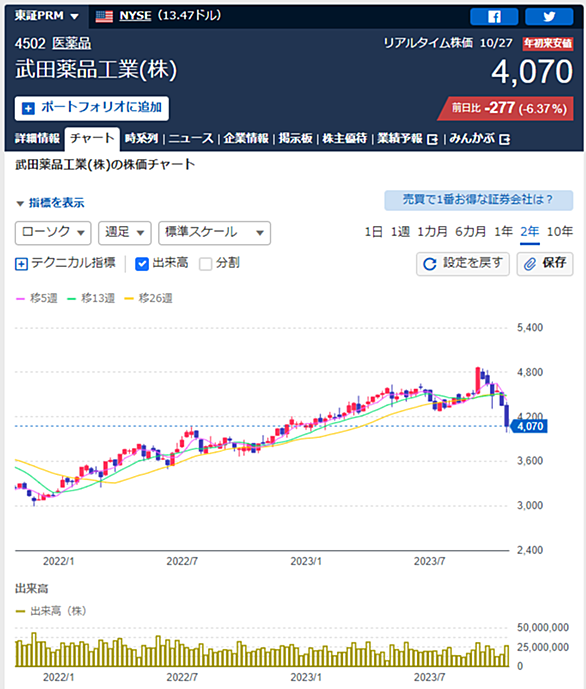
Task: Click the 保存 button
Action: pyautogui.click(x=545, y=264)
